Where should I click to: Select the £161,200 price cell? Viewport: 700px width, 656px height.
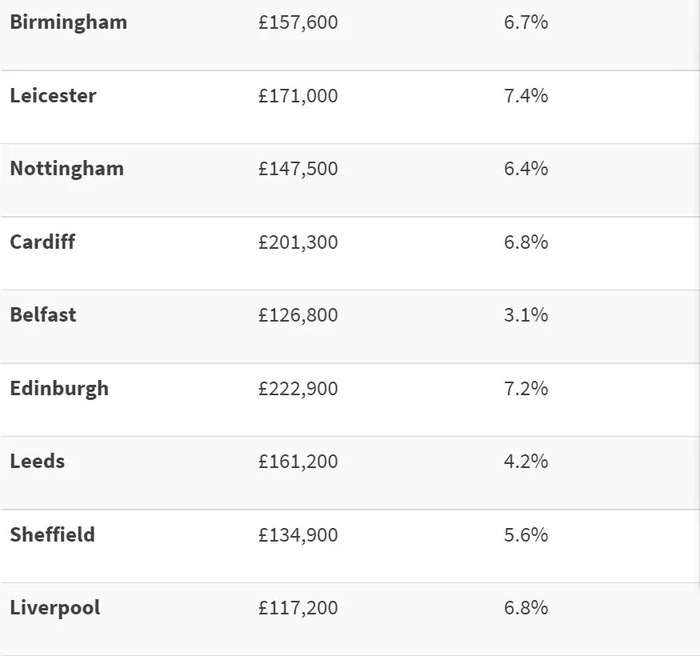[x=298, y=461]
